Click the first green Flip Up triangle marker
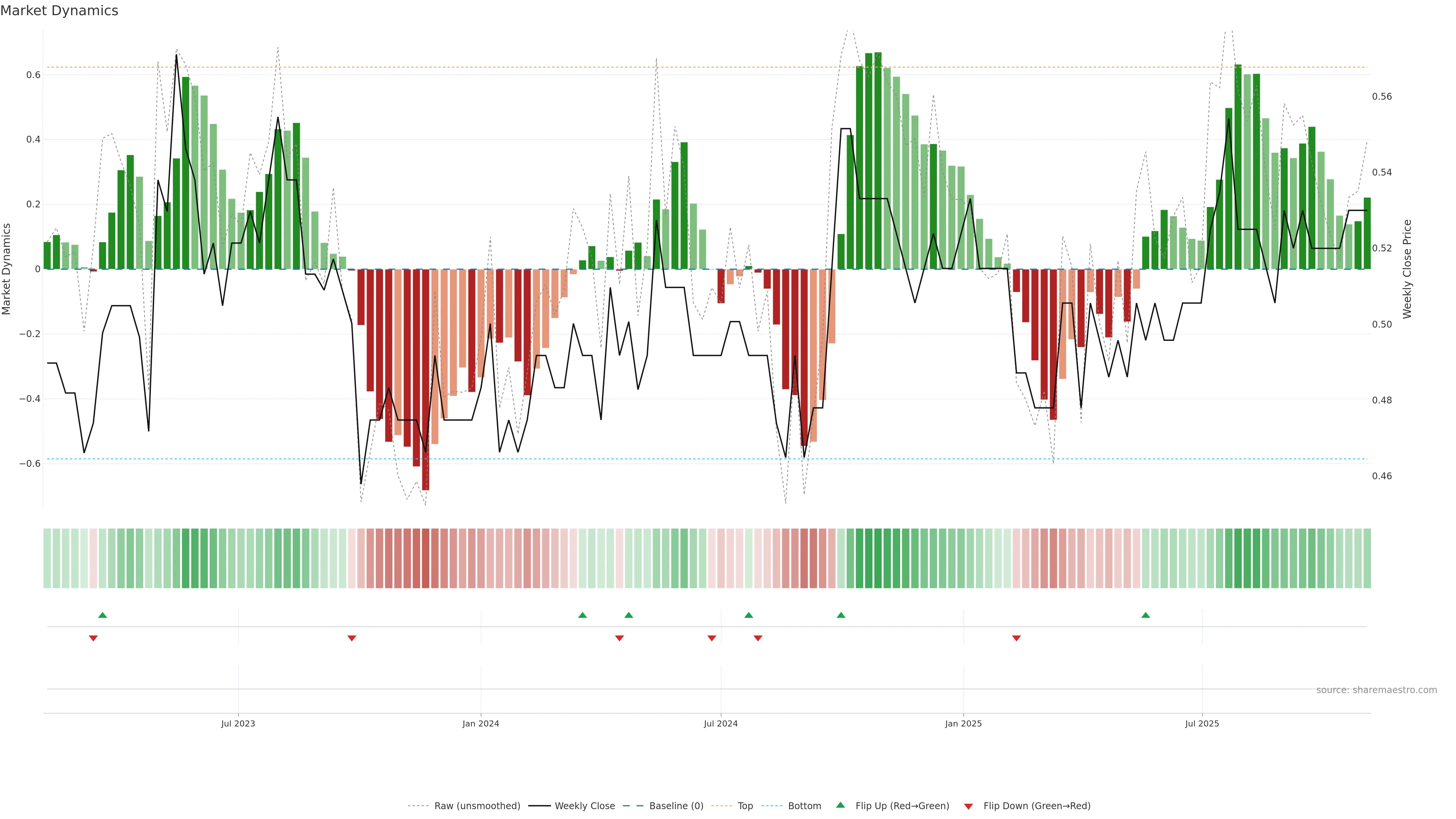Viewport: 1456px width, 819px height. (x=102, y=615)
